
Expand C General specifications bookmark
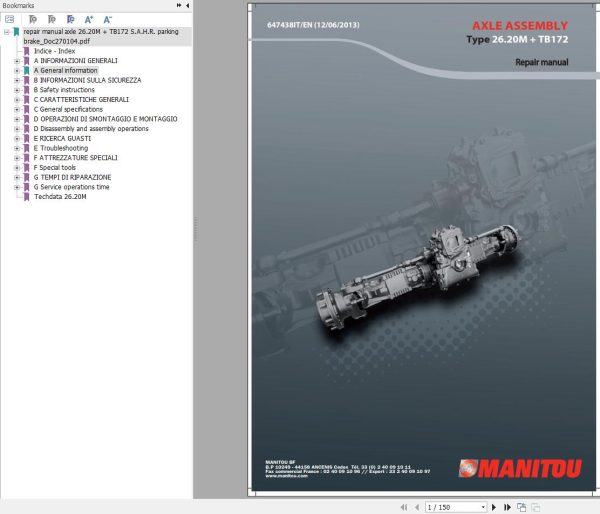(17, 109)
